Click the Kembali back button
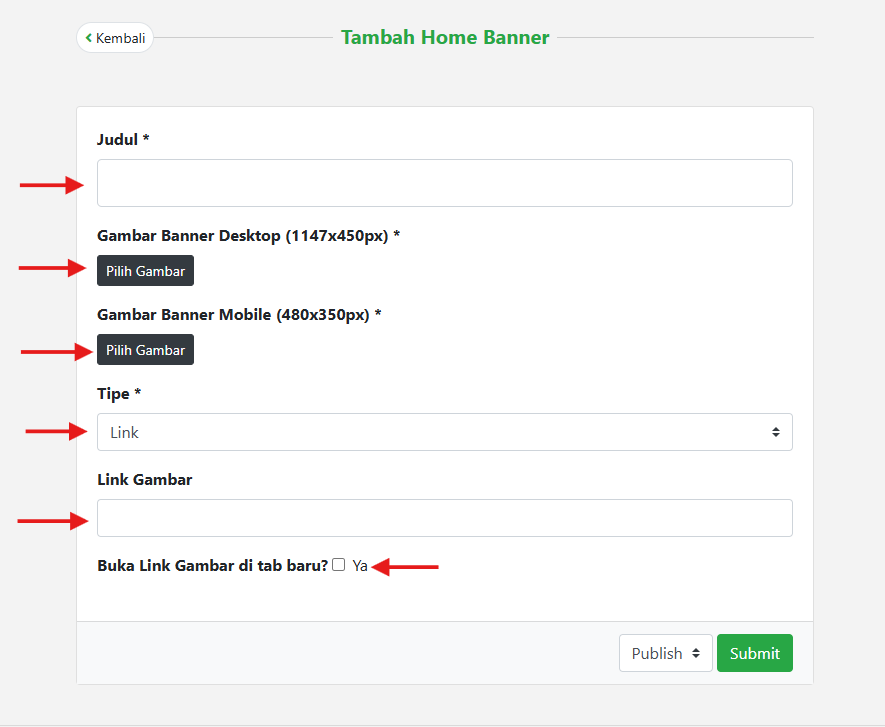This screenshot has height=727, width=885. click(115, 38)
